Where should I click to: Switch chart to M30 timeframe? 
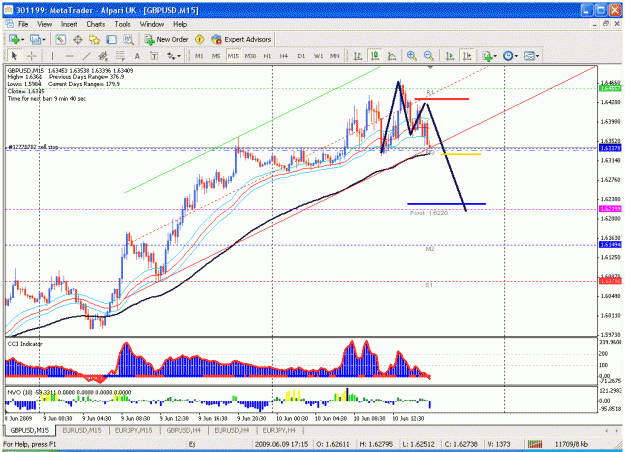(x=250, y=56)
